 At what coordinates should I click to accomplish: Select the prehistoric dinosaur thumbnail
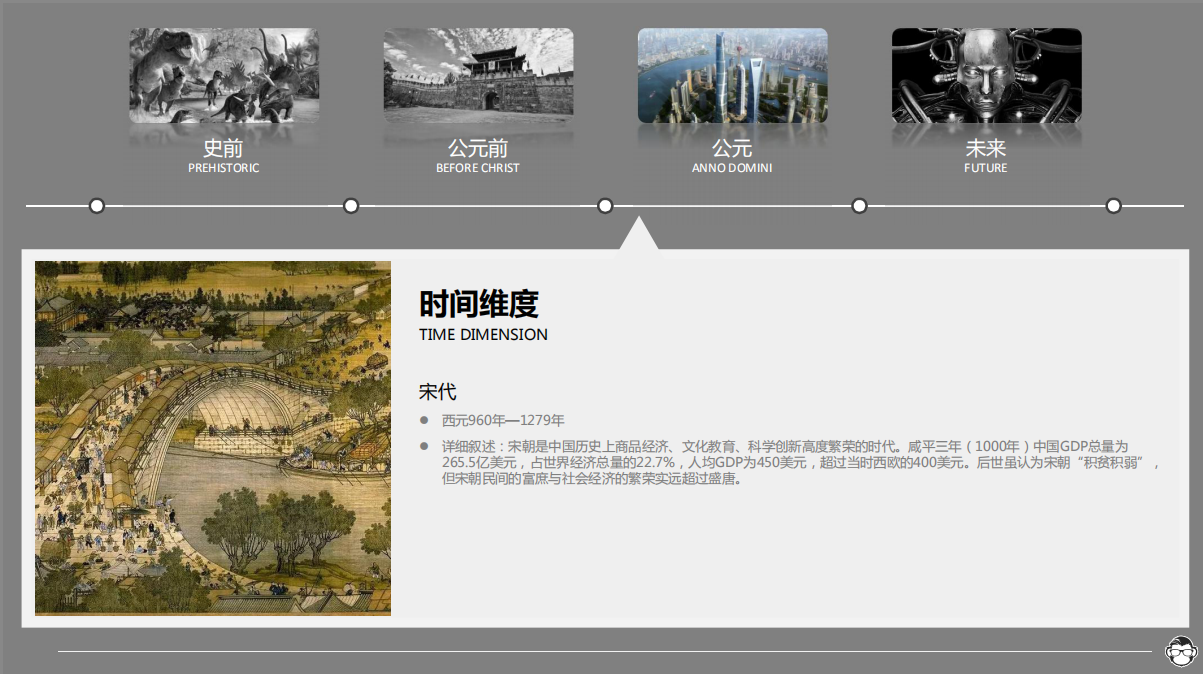click(x=224, y=76)
